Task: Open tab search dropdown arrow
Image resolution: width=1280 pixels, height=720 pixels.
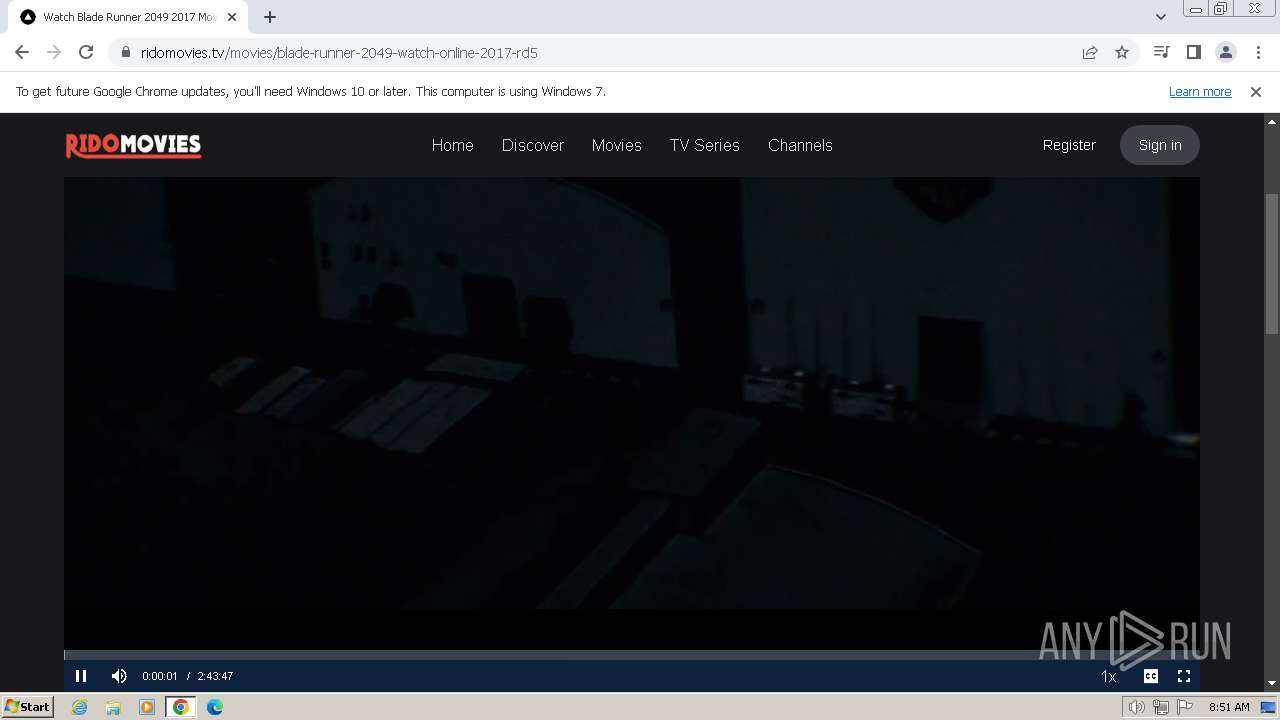Action: pos(1161,17)
